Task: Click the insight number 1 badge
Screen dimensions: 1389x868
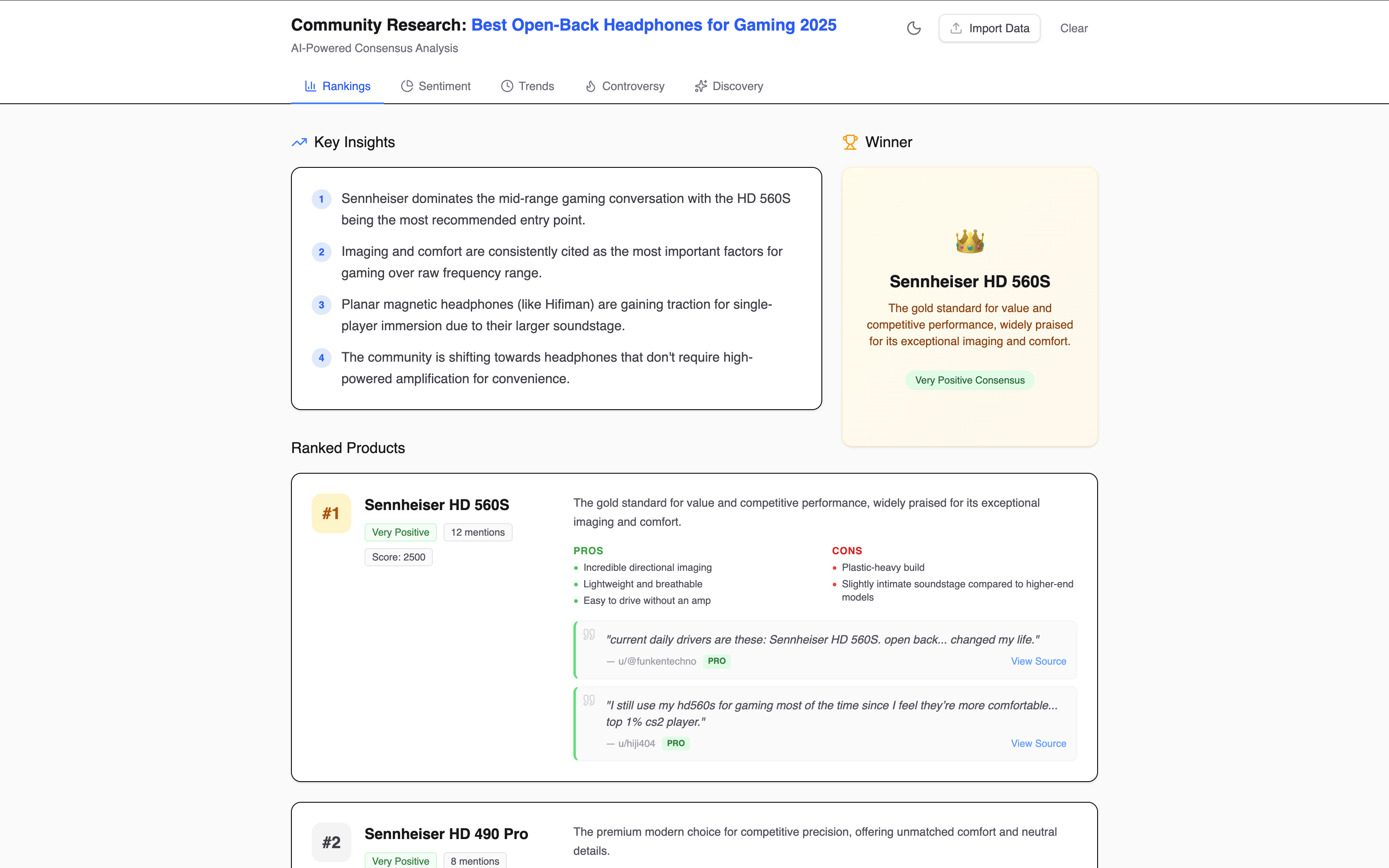Action: [x=322, y=199]
